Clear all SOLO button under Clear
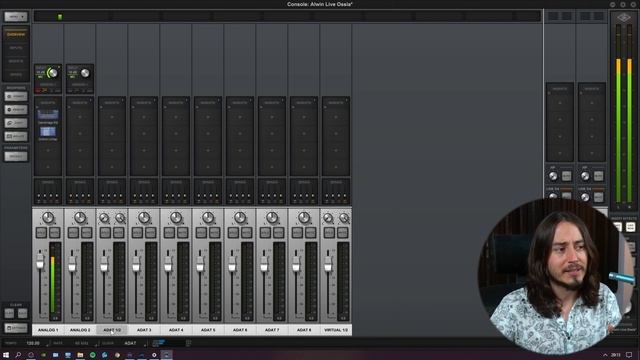The height and width of the screenshot is (360, 640). (x=22, y=313)
